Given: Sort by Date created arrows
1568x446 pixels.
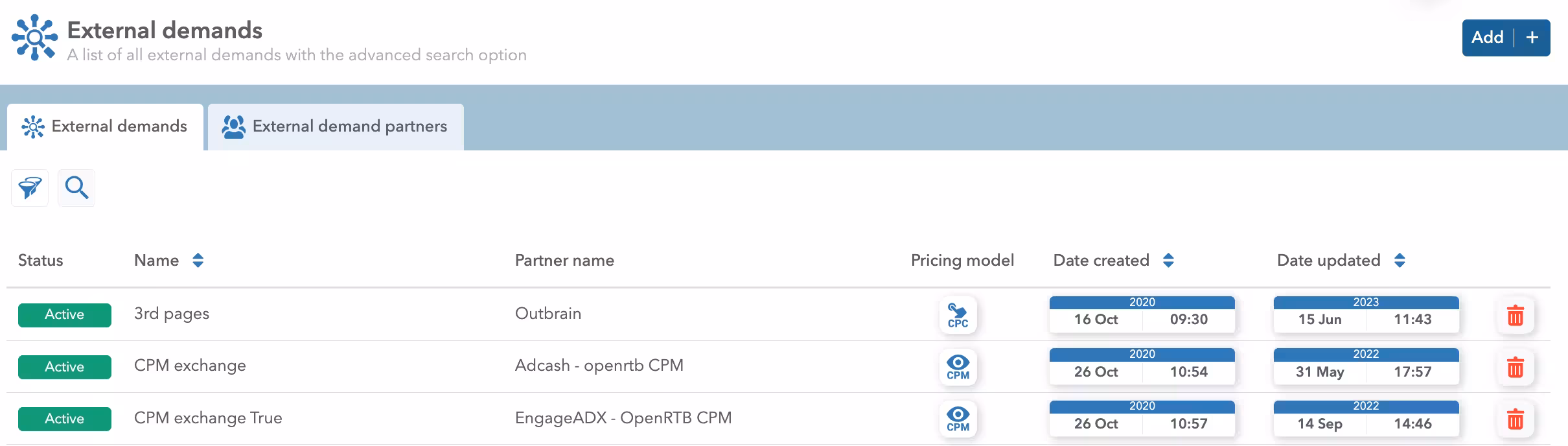Looking at the screenshot, I should [x=1168, y=261].
